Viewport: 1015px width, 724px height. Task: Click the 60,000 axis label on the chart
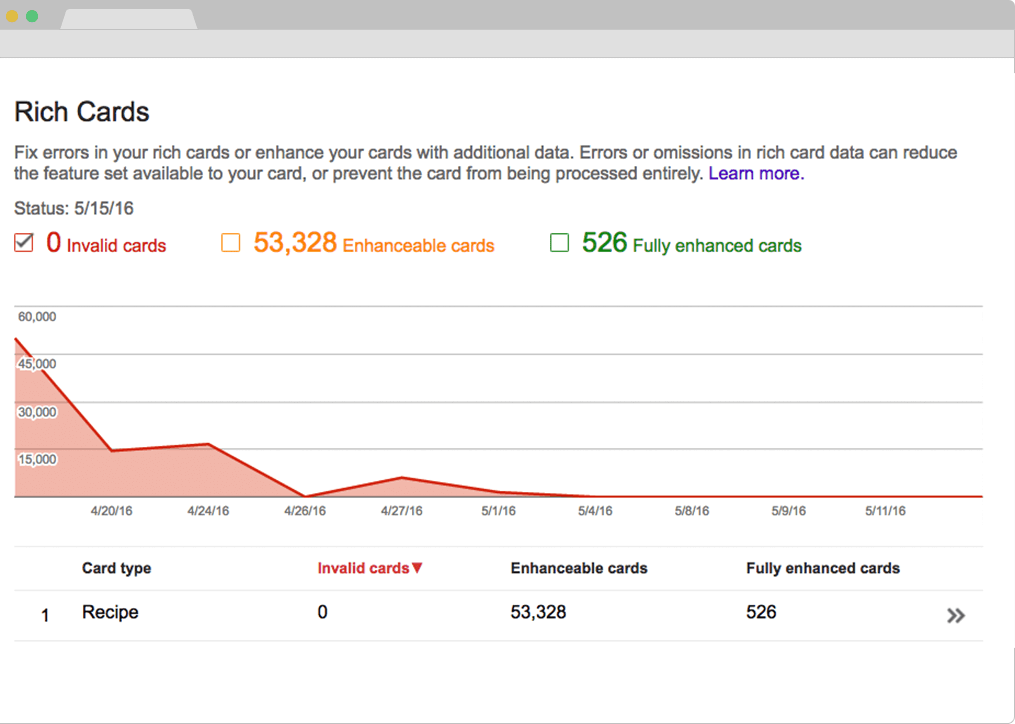tap(37, 316)
